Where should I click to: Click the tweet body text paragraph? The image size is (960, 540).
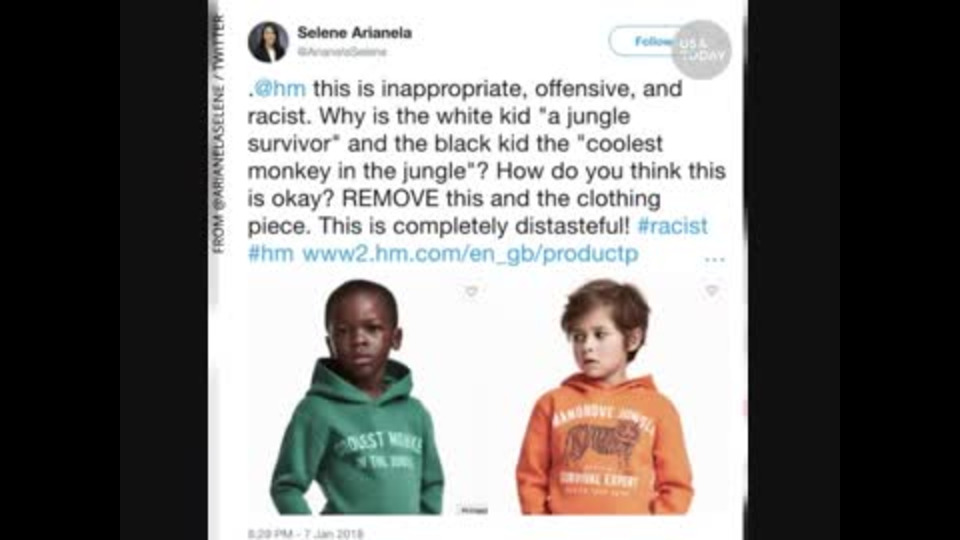pos(487,171)
